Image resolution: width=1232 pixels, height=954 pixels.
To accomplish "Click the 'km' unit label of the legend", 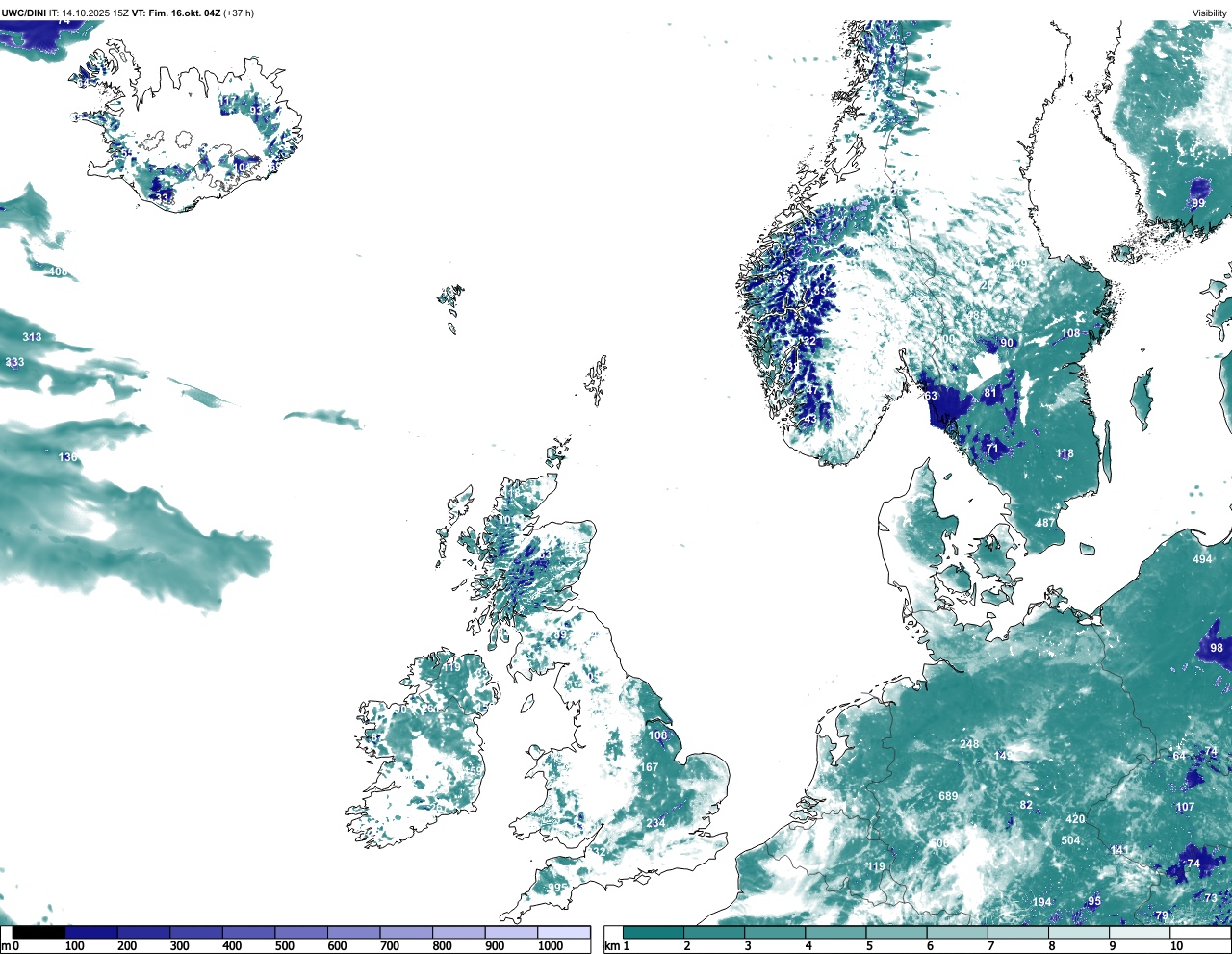I will tap(611, 946).
